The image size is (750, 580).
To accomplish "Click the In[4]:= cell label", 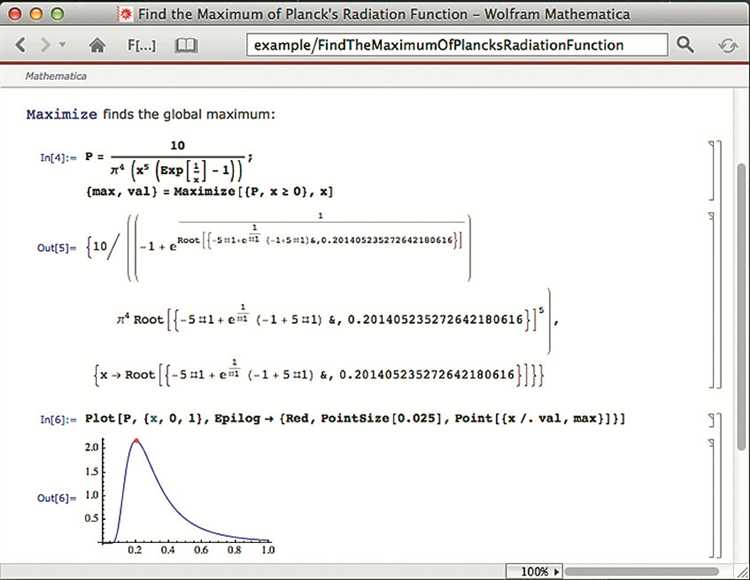I will tap(58, 158).
